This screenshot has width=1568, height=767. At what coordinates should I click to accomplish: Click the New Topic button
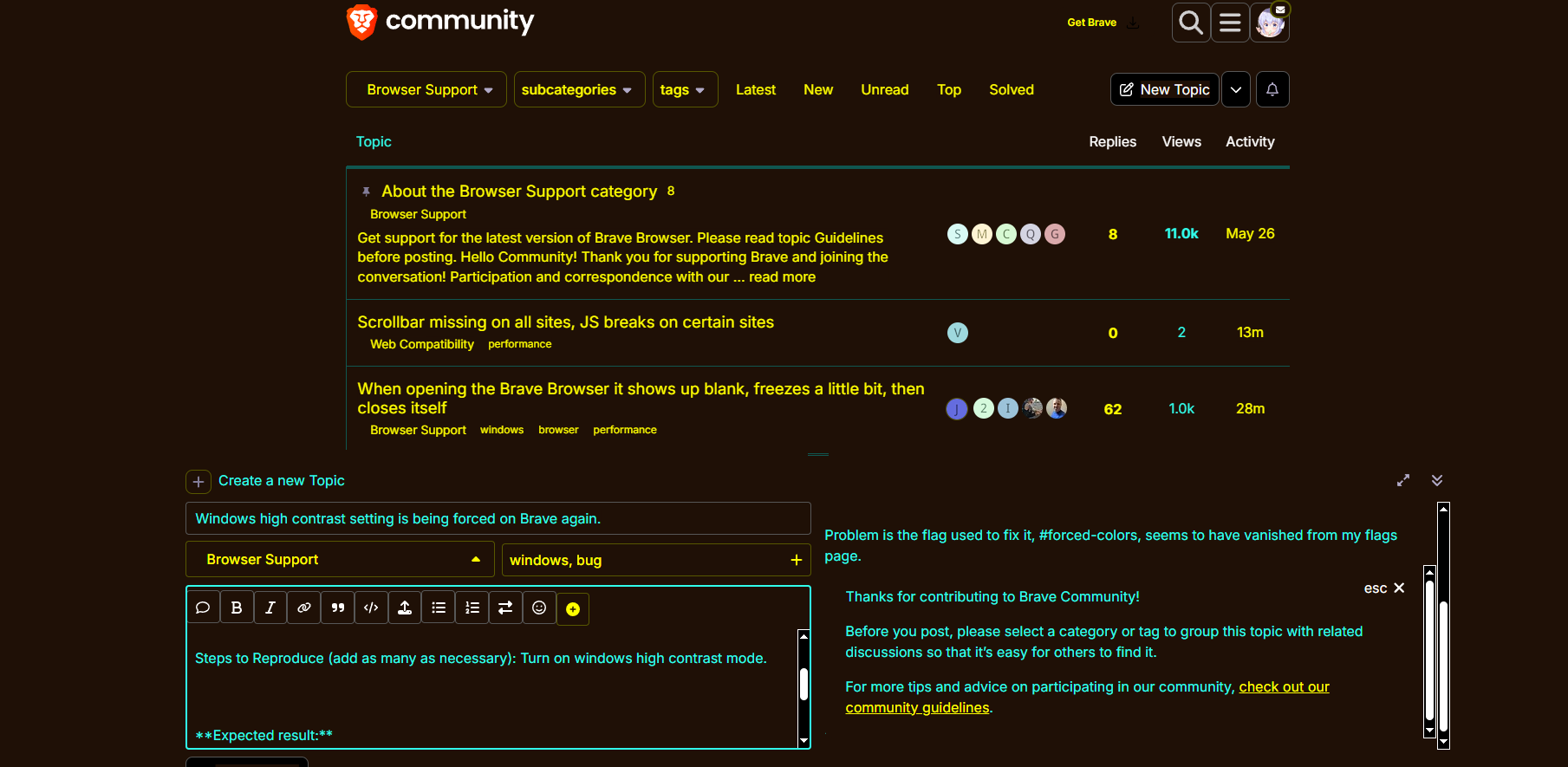tap(1165, 89)
